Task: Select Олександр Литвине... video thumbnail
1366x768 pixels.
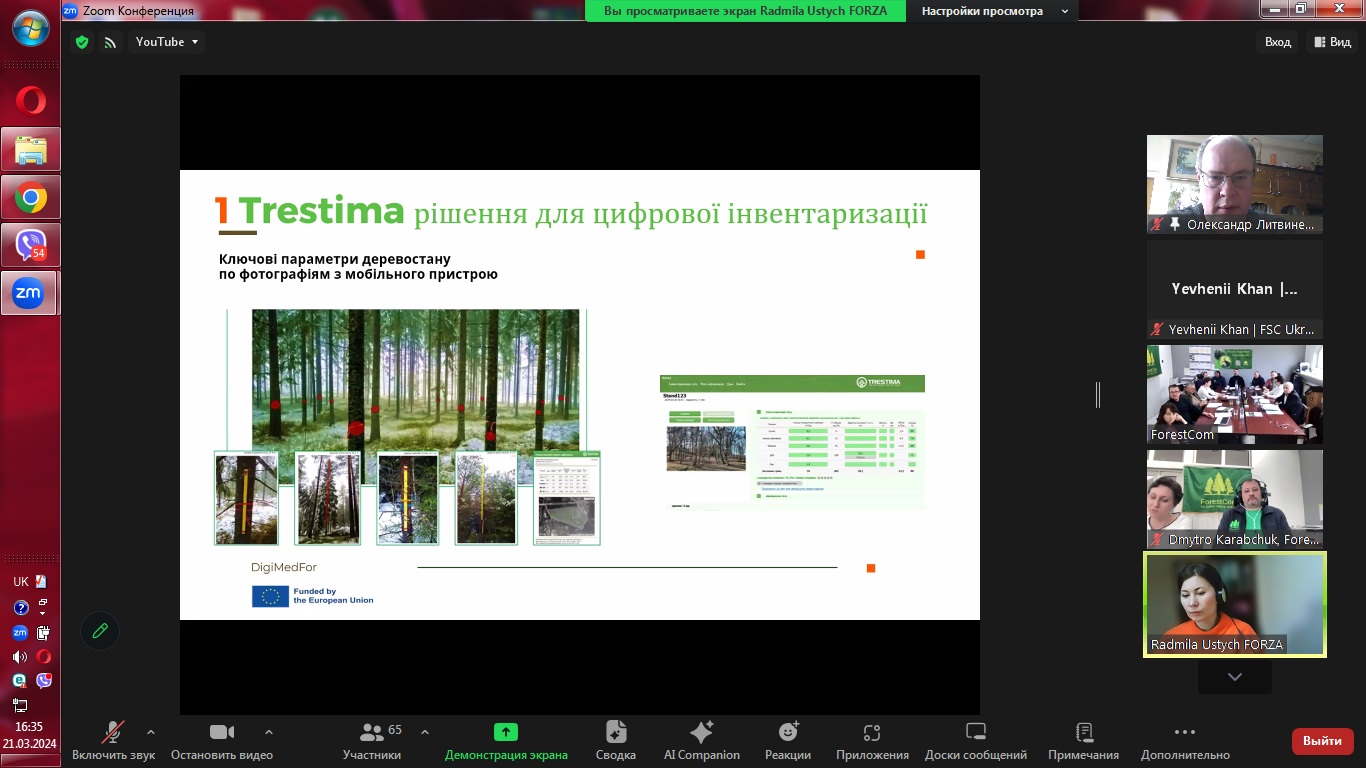Action: 1235,185
